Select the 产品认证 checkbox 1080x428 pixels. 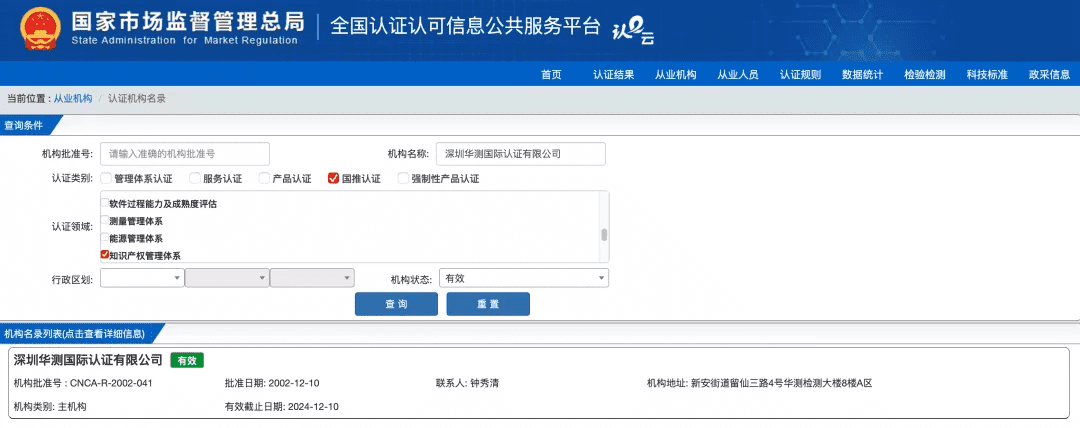click(x=265, y=179)
